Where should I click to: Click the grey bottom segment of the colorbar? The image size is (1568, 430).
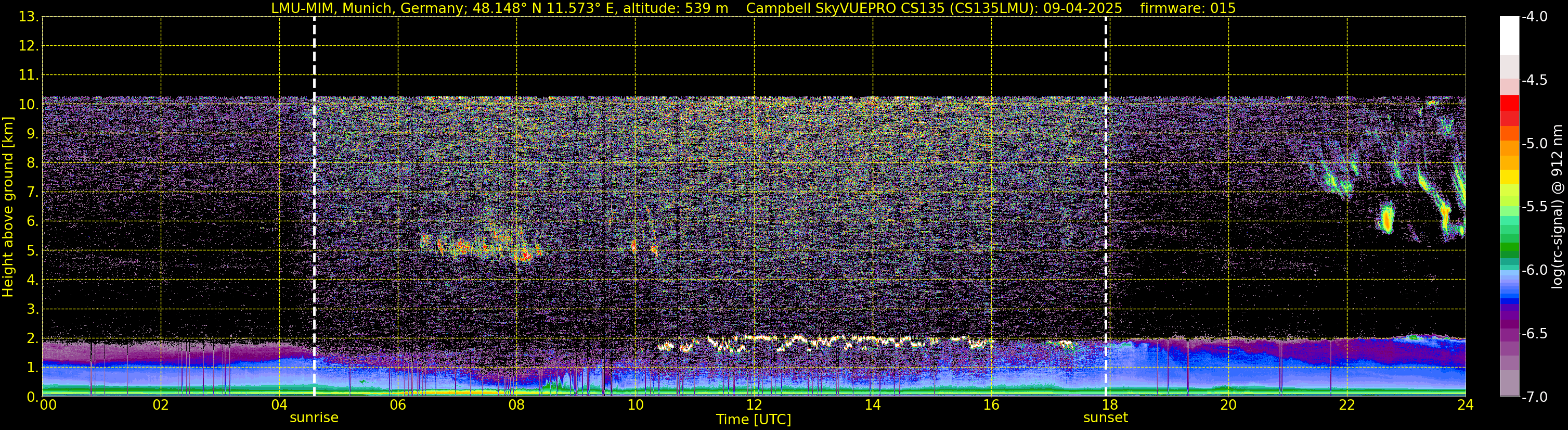[x=1510, y=383]
